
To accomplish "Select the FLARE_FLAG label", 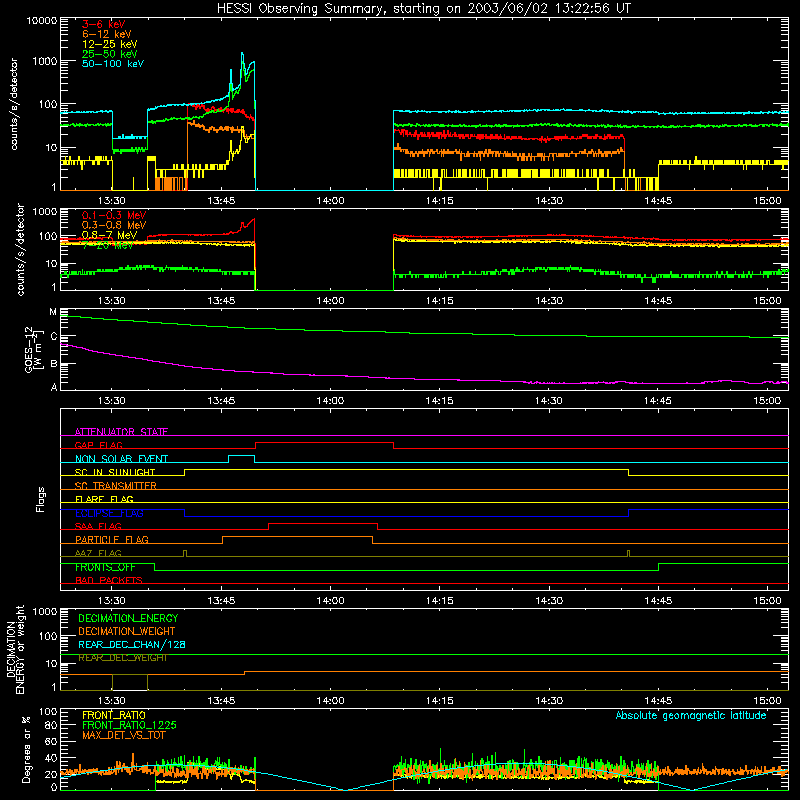I will tap(104, 499).
